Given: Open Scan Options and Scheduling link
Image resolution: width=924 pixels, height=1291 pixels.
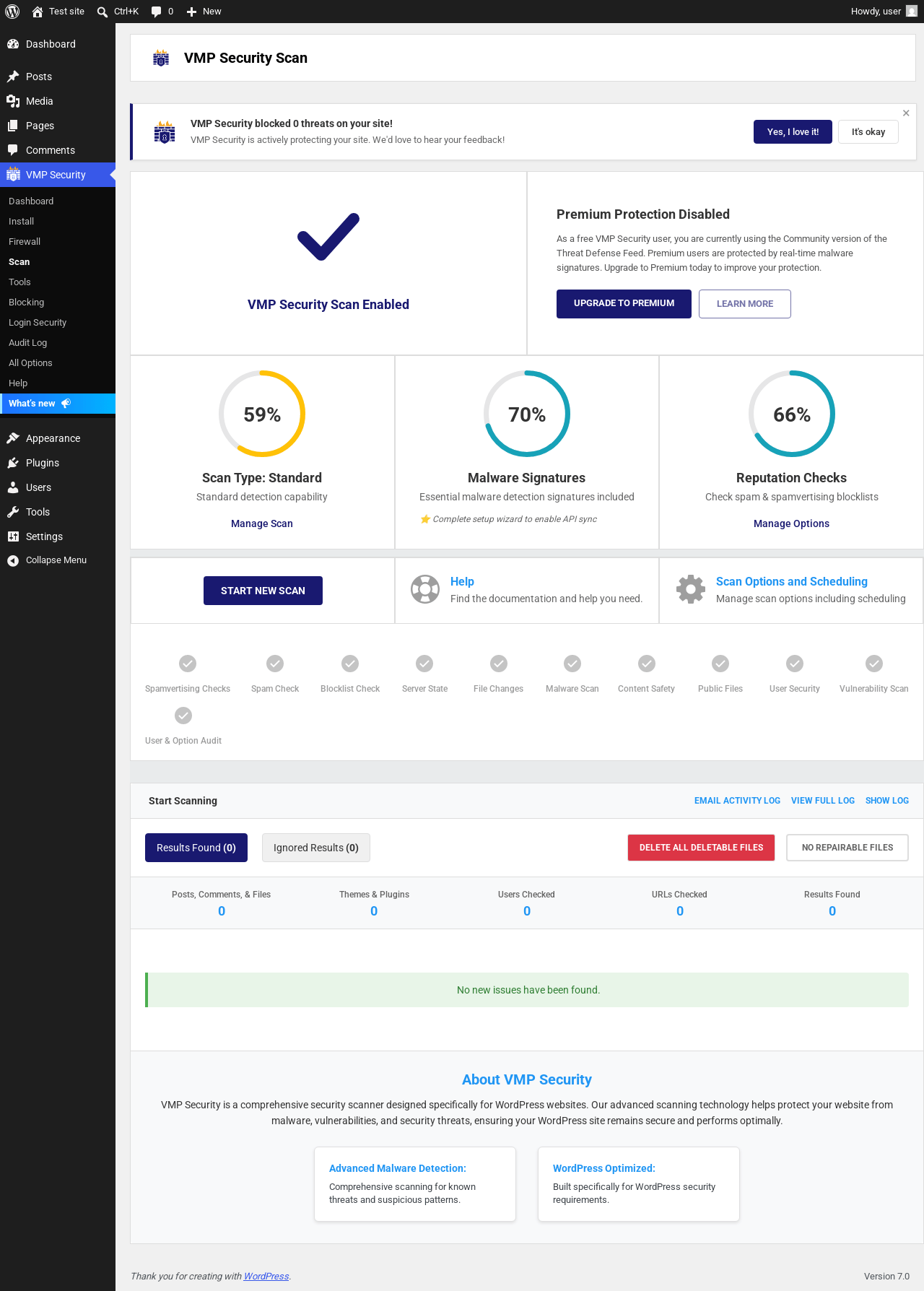Looking at the screenshot, I should point(792,582).
